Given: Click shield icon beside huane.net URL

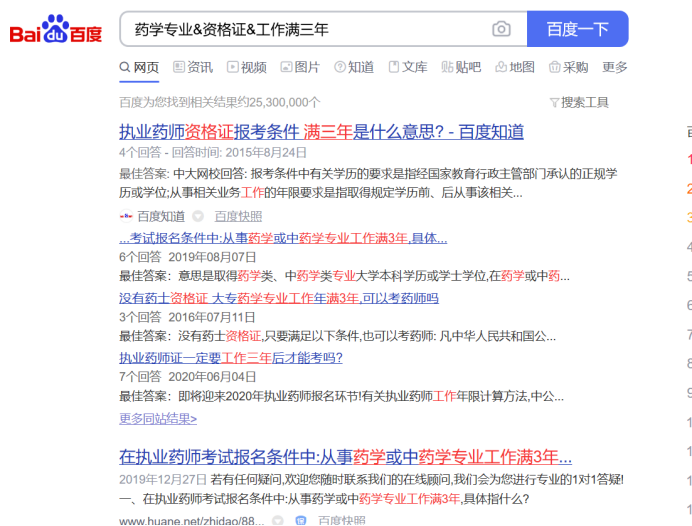Looking at the screenshot, I should point(278,521).
